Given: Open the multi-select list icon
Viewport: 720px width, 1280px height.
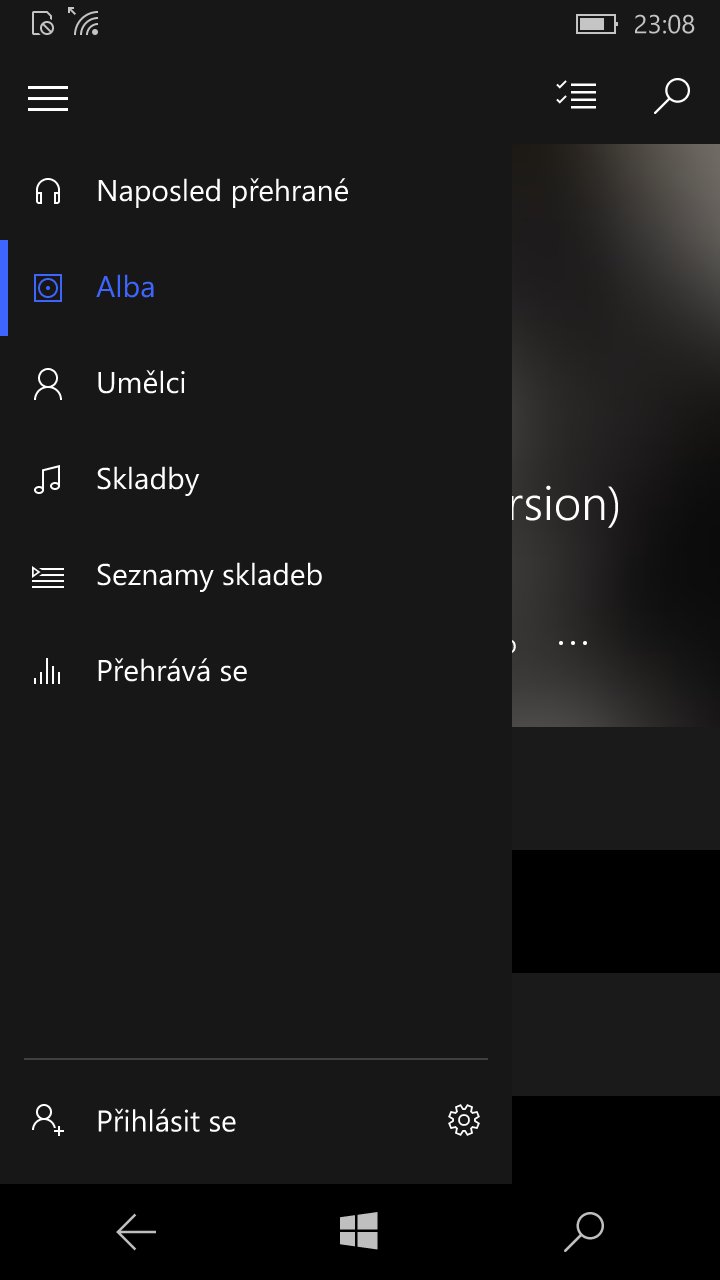Looking at the screenshot, I should coord(576,96).
